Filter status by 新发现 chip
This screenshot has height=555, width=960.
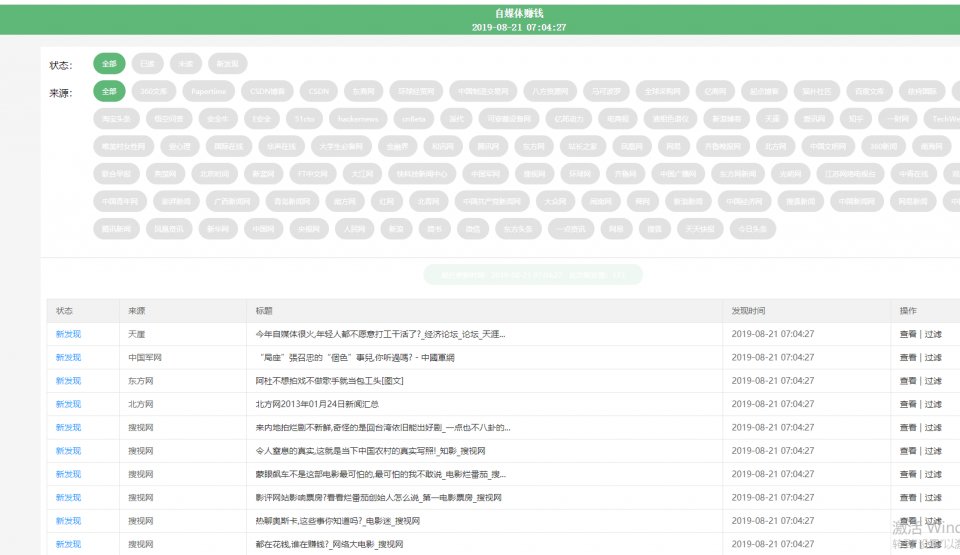228,64
